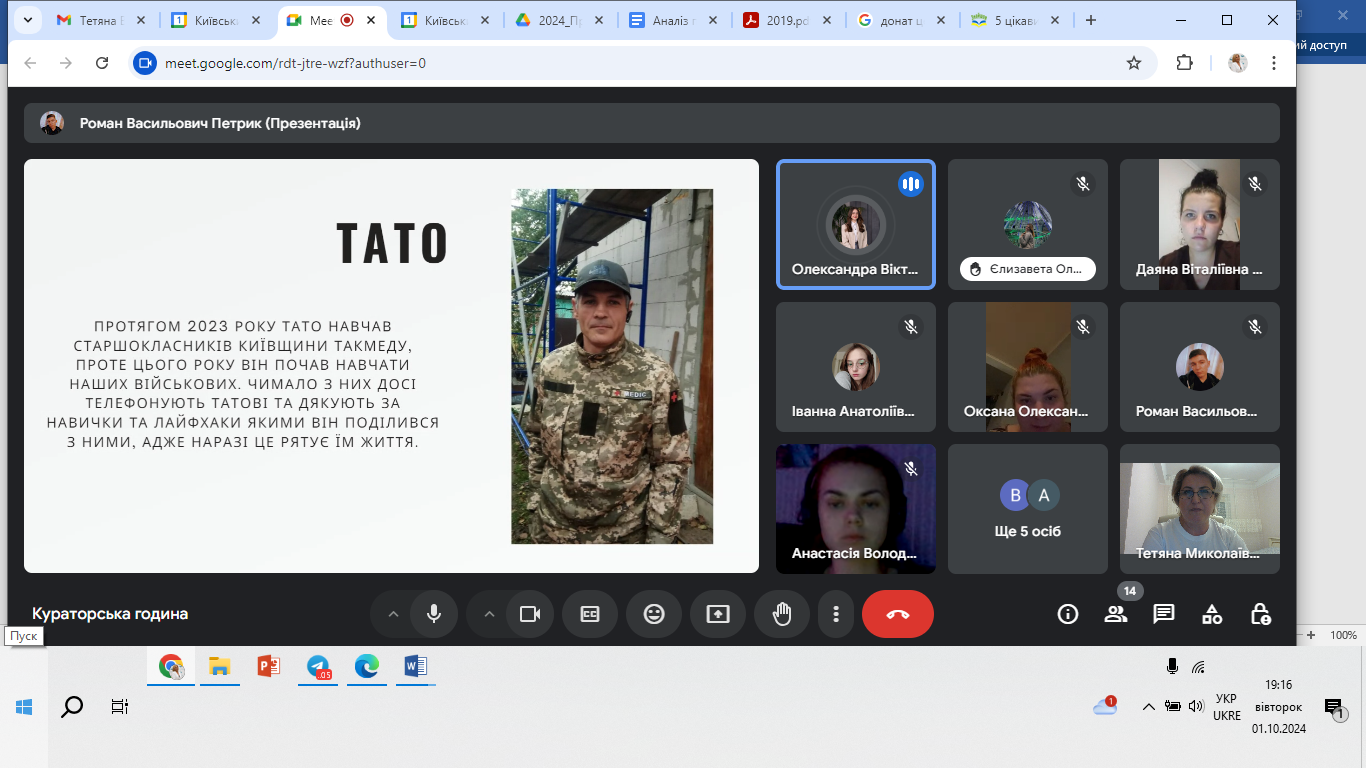Open the meeting details info icon
This screenshot has width=1366, height=768.
click(1068, 614)
